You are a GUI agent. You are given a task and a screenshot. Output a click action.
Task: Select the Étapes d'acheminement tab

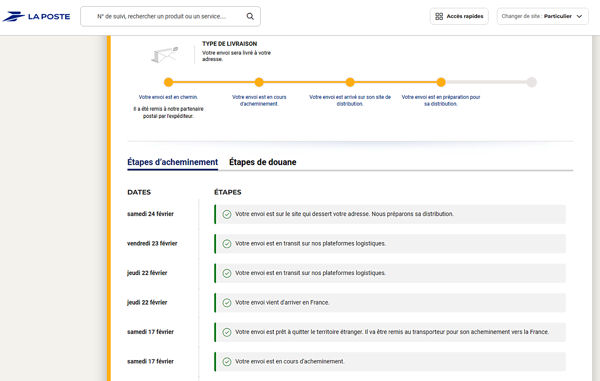[x=173, y=162]
